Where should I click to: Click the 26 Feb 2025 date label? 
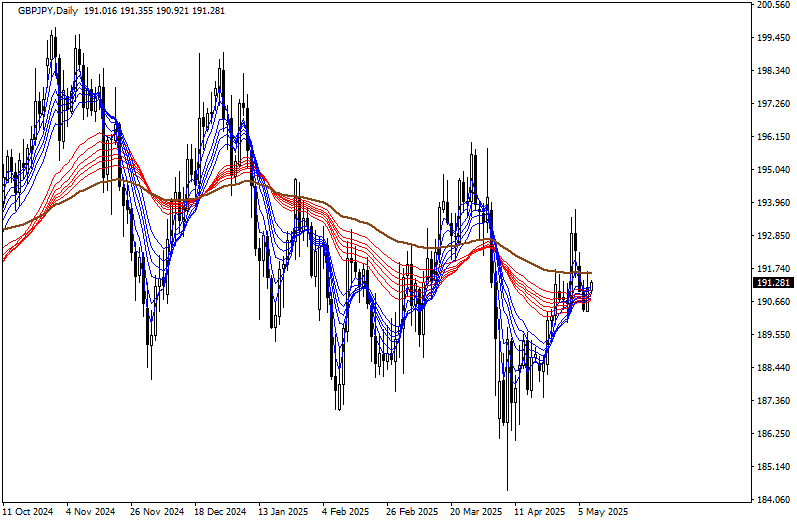(412, 512)
